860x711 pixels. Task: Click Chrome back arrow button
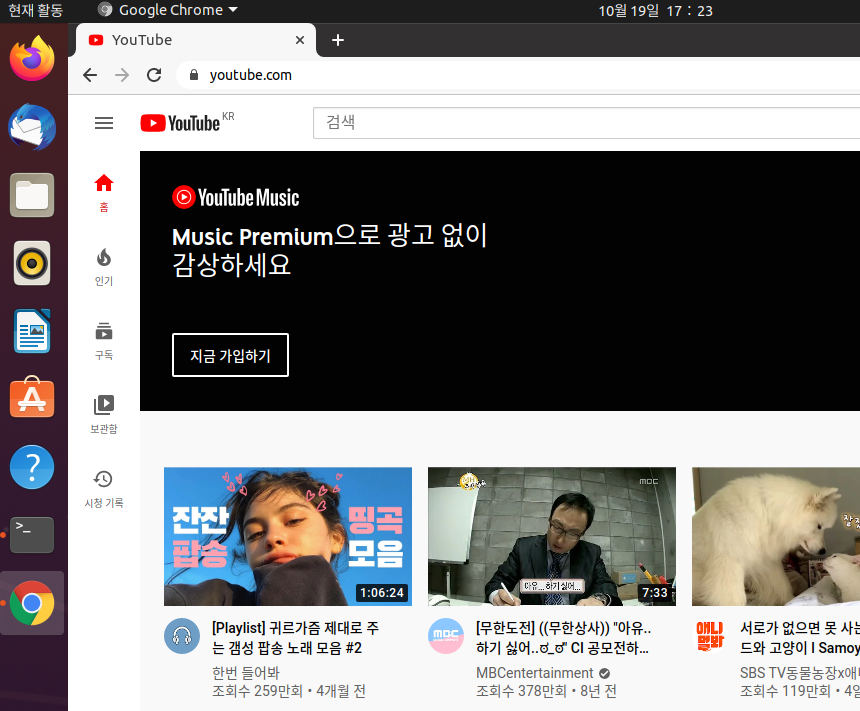[90, 75]
